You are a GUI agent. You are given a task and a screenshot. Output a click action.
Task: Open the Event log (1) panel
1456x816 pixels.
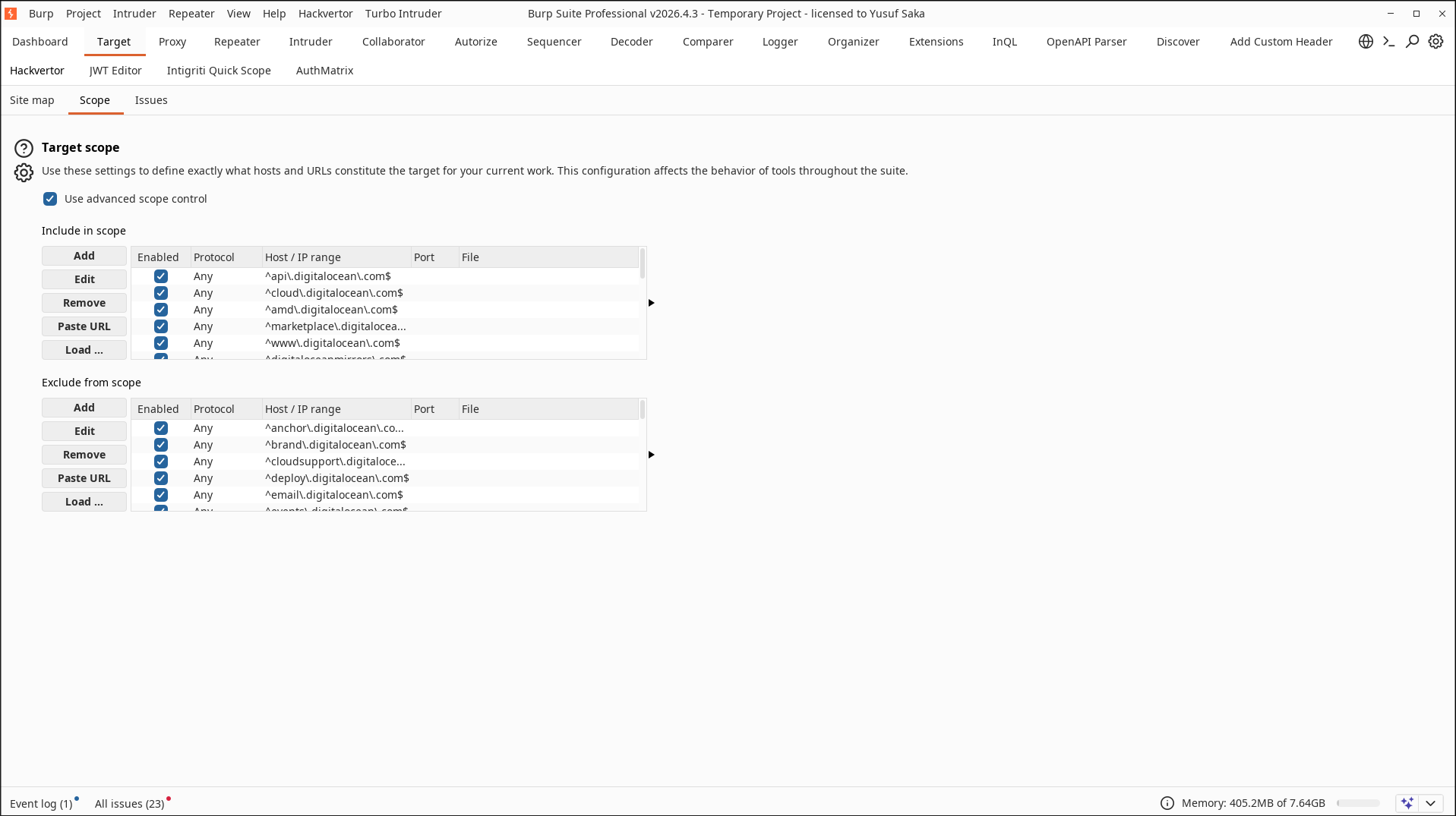[41, 803]
